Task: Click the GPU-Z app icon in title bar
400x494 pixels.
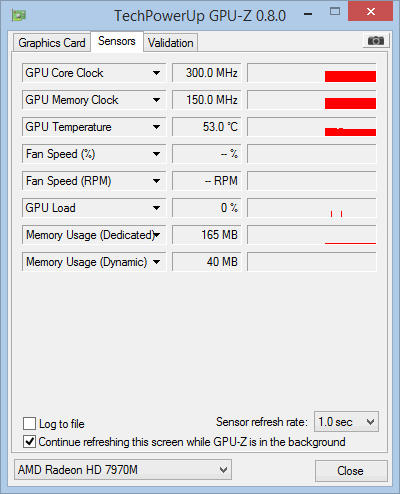Action: coord(19,15)
